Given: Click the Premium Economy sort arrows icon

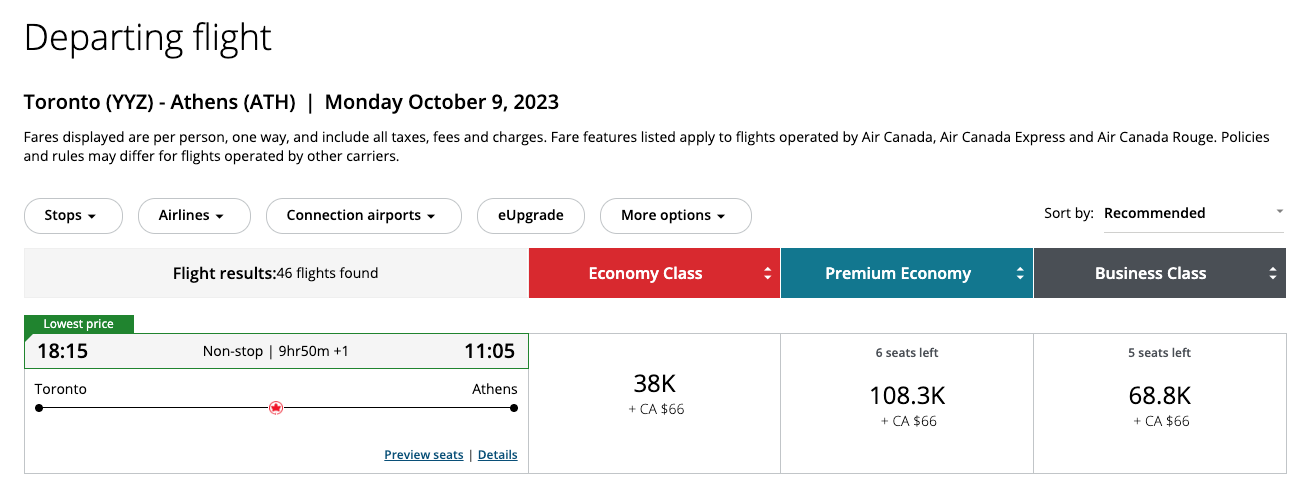Looking at the screenshot, I should click(1020, 274).
